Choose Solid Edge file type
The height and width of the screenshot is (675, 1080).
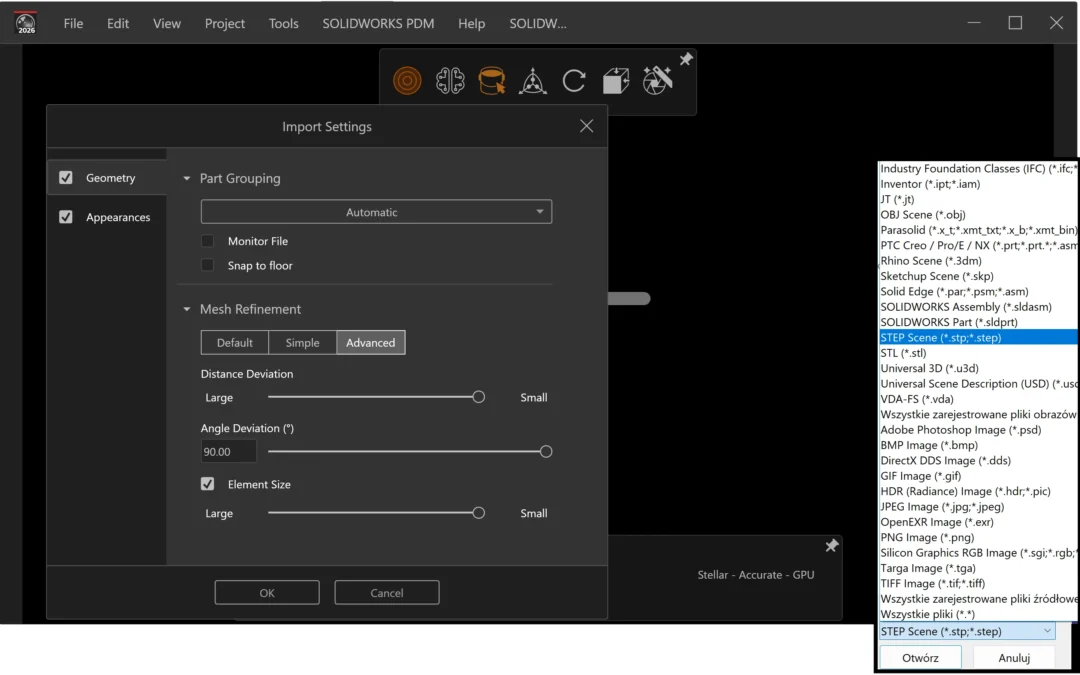pos(979,291)
